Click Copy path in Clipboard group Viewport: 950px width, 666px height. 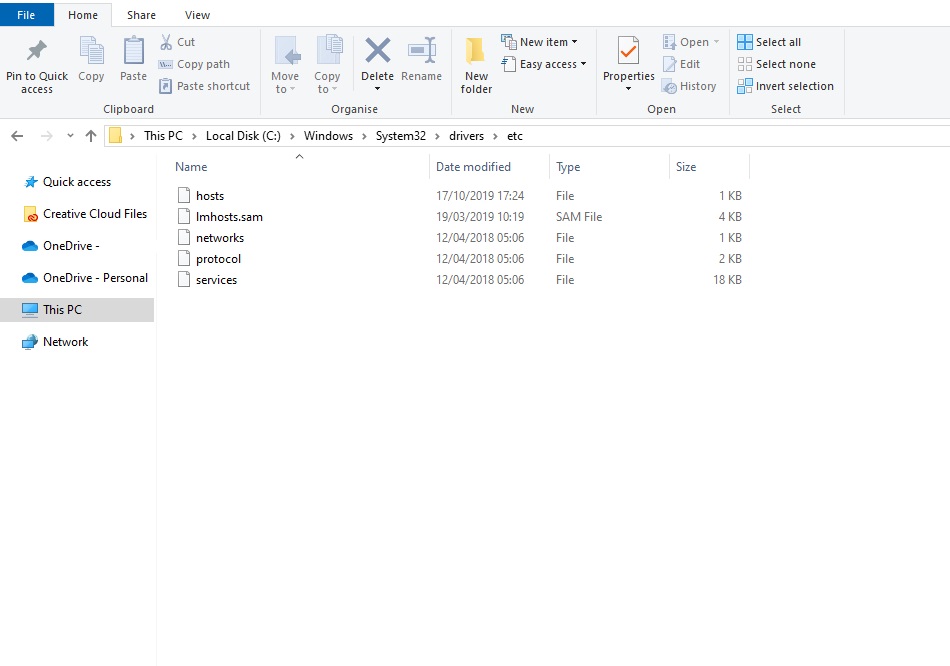194,64
